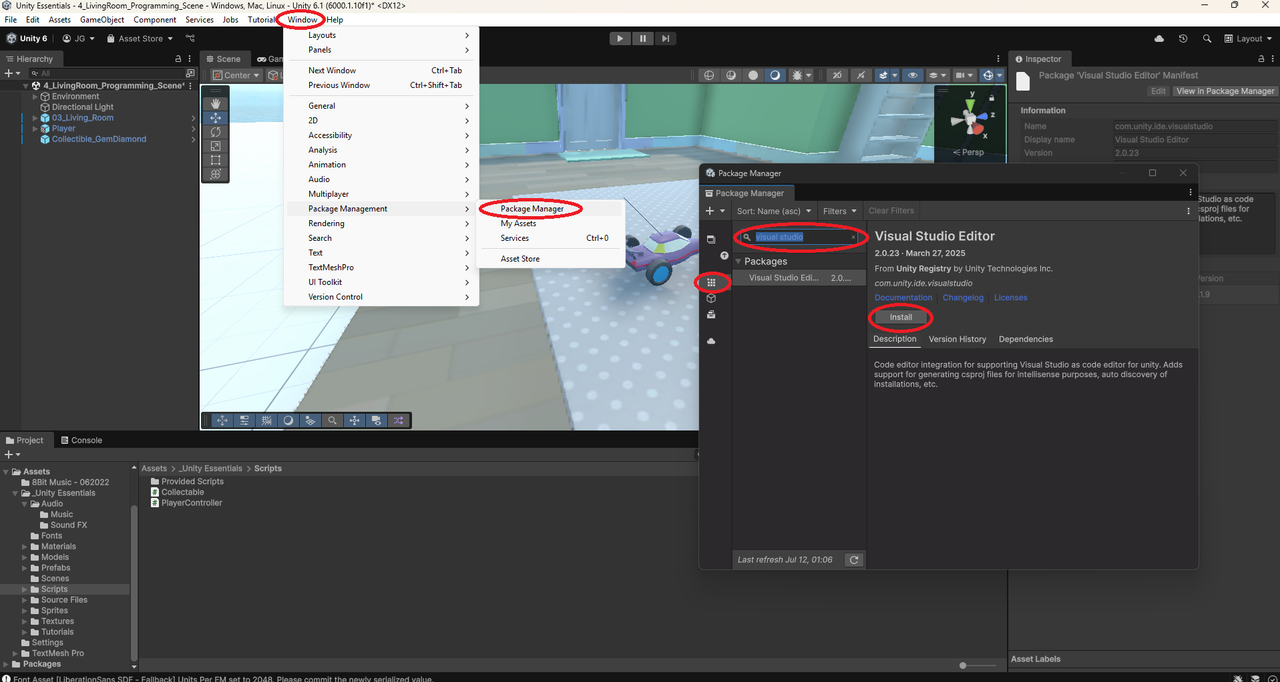Image resolution: width=1280 pixels, height=682 pixels.
Task: Open the Window menu
Action: [302, 20]
